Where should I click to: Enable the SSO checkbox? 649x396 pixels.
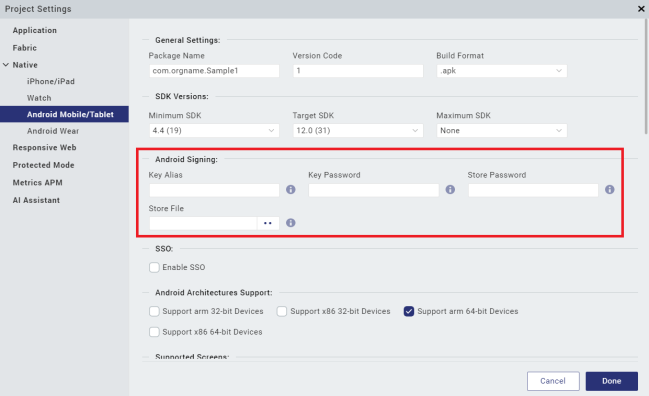tap(154, 267)
